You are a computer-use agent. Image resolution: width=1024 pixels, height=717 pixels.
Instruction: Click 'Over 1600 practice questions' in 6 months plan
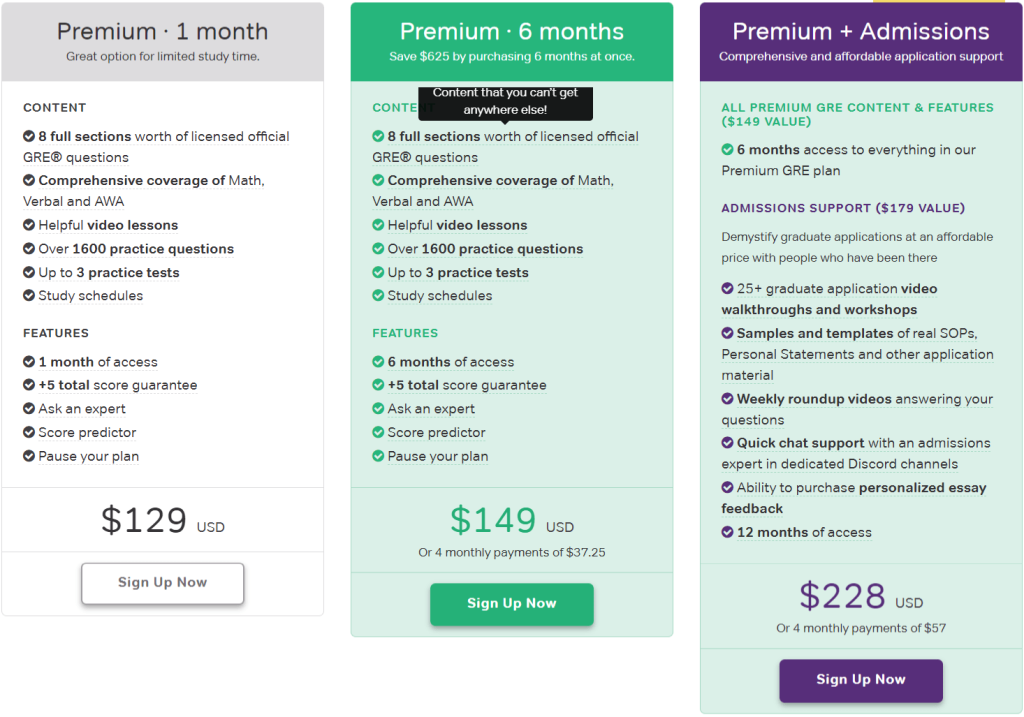coord(485,249)
